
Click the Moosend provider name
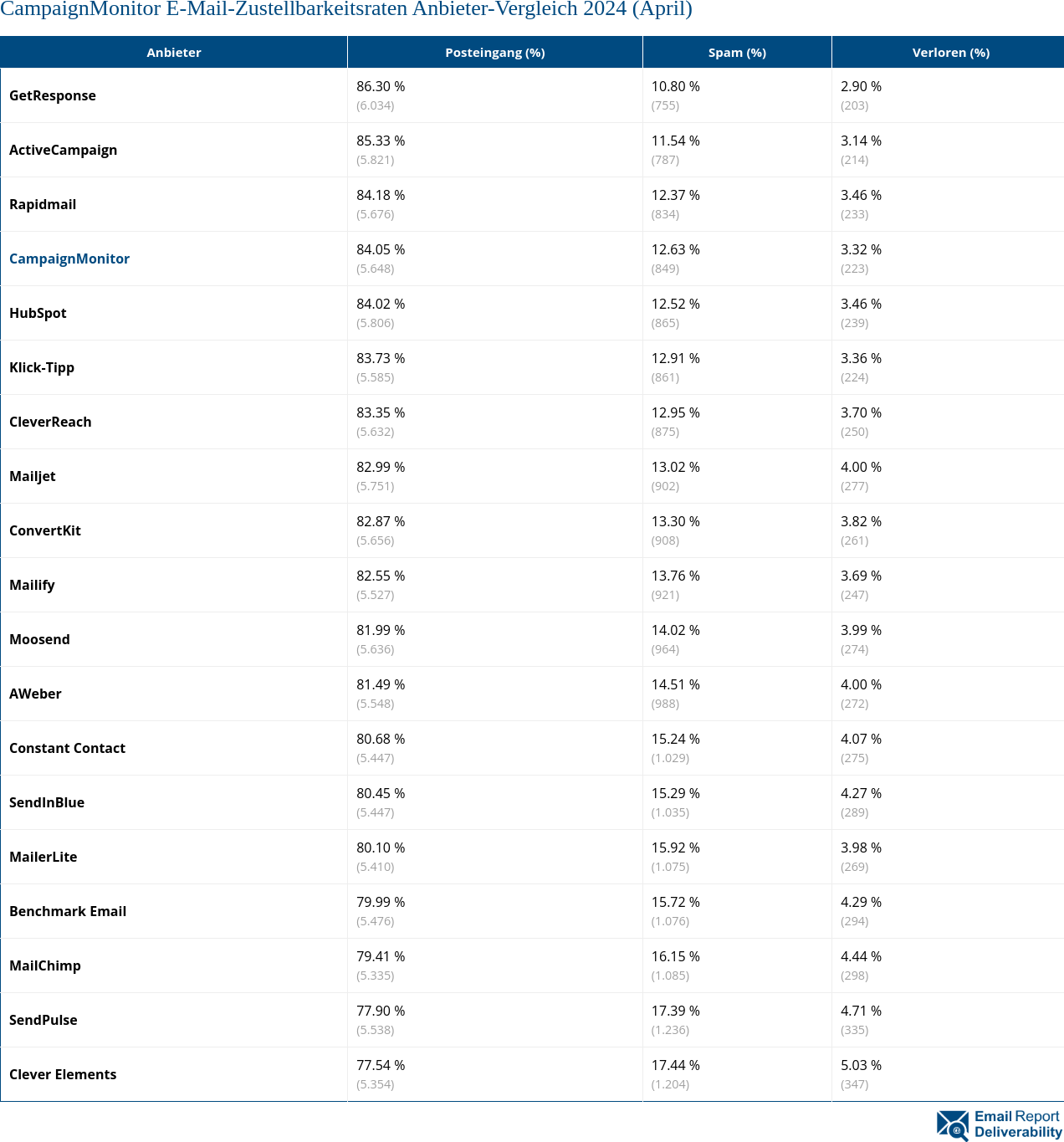pyautogui.click(x=39, y=639)
